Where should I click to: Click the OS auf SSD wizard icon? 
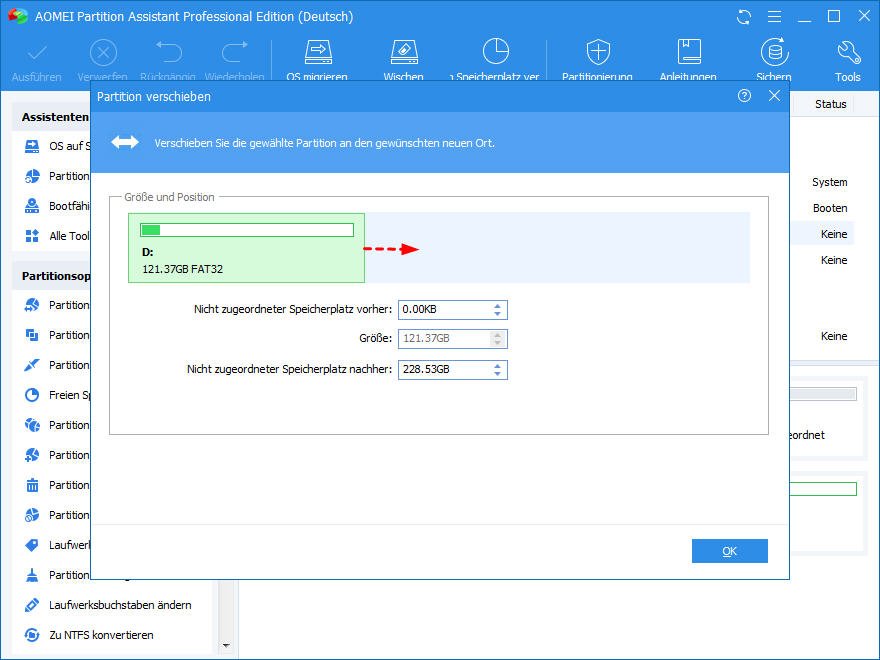coord(32,146)
